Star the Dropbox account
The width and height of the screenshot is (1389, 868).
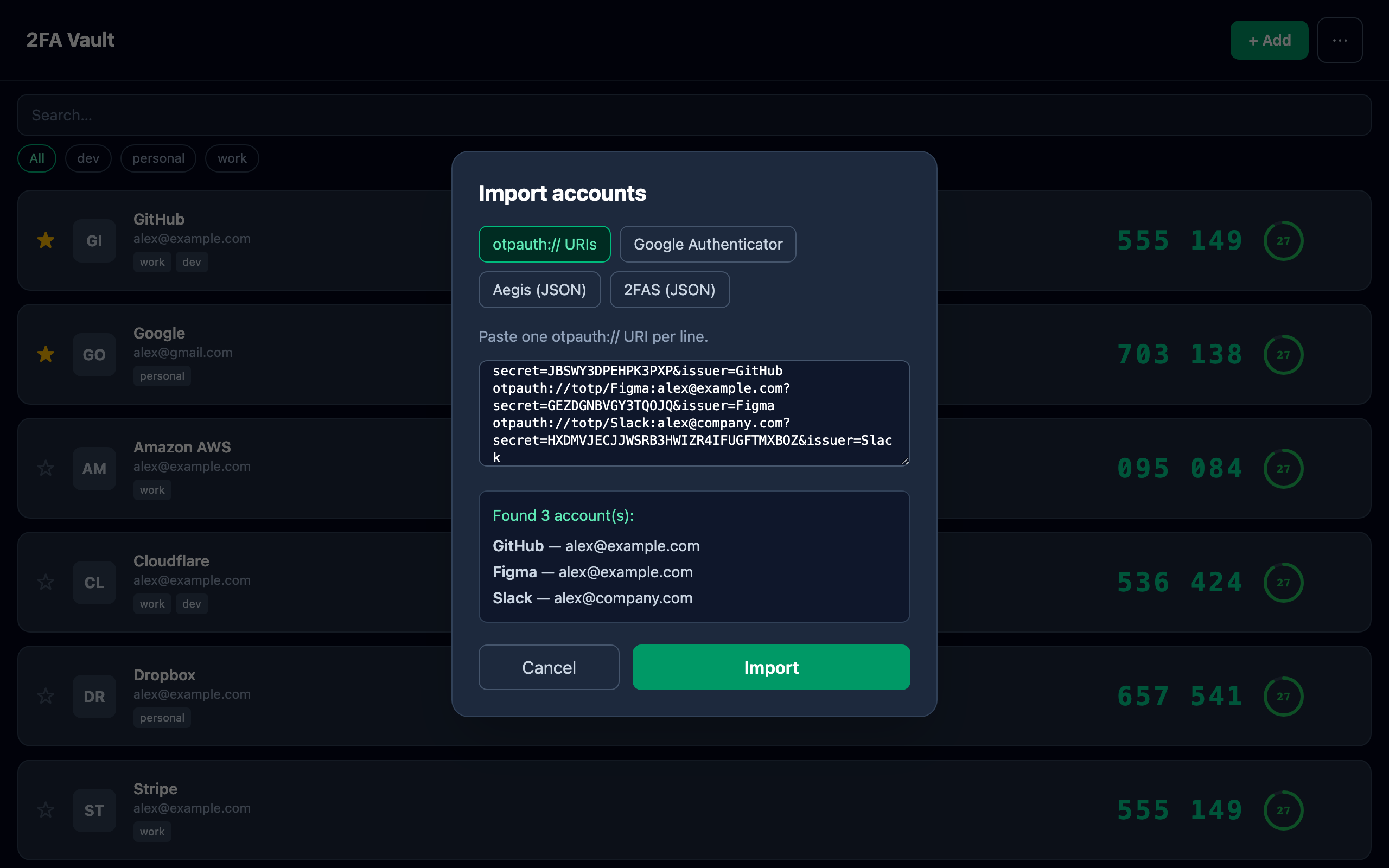coord(46,697)
